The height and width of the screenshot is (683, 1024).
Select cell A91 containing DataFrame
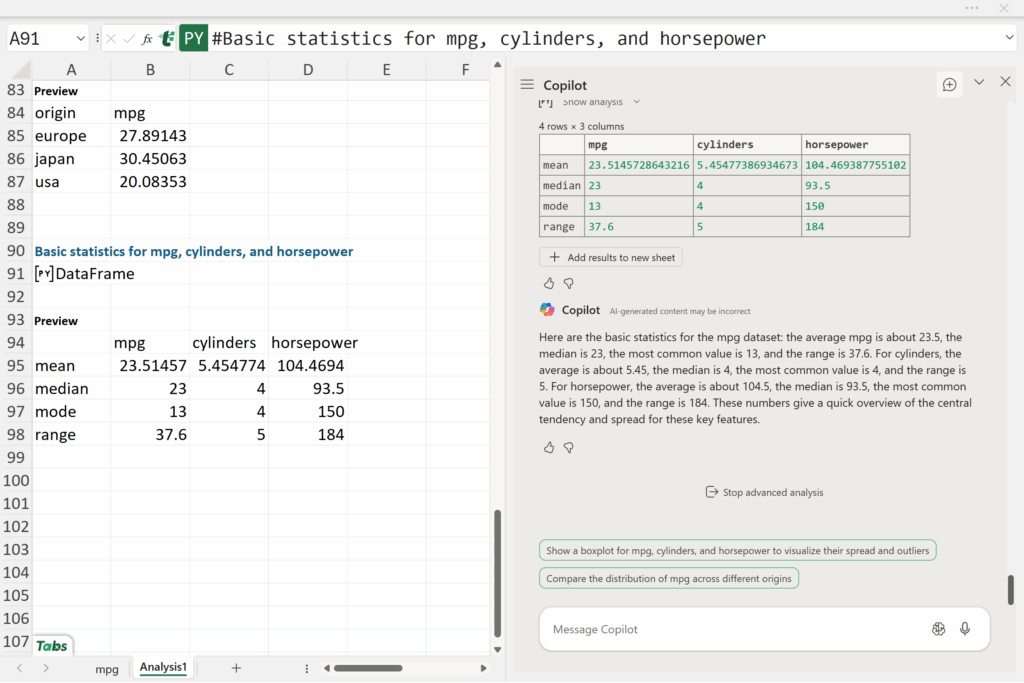point(72,274)
